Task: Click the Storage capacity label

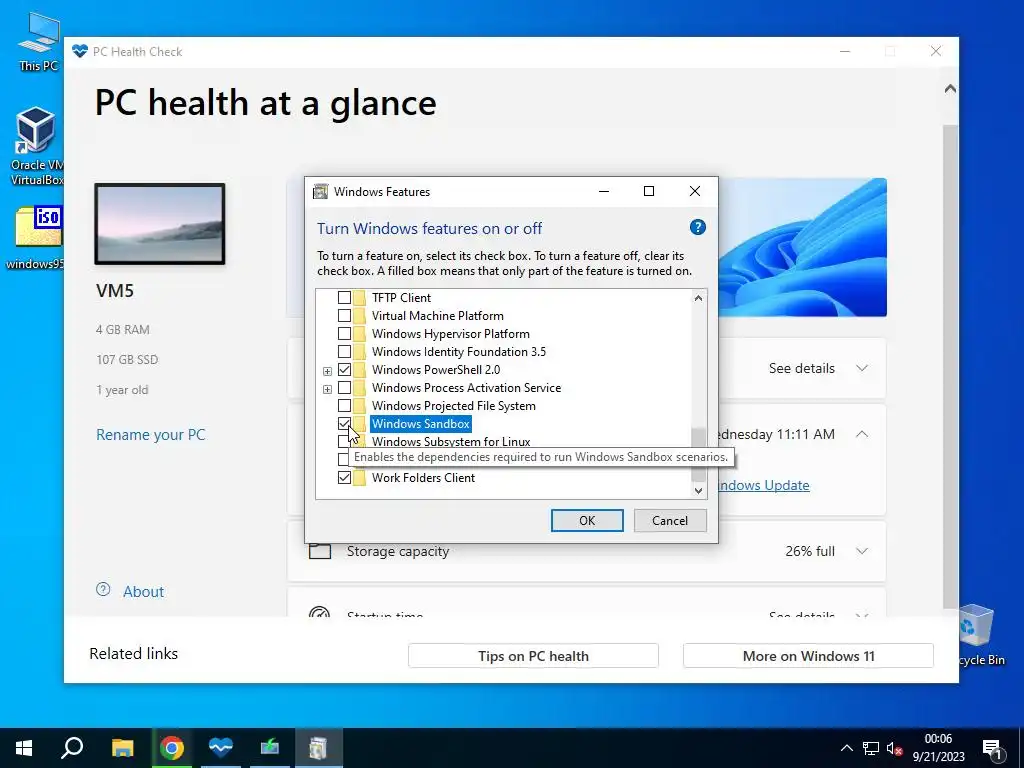Action: 398,551
